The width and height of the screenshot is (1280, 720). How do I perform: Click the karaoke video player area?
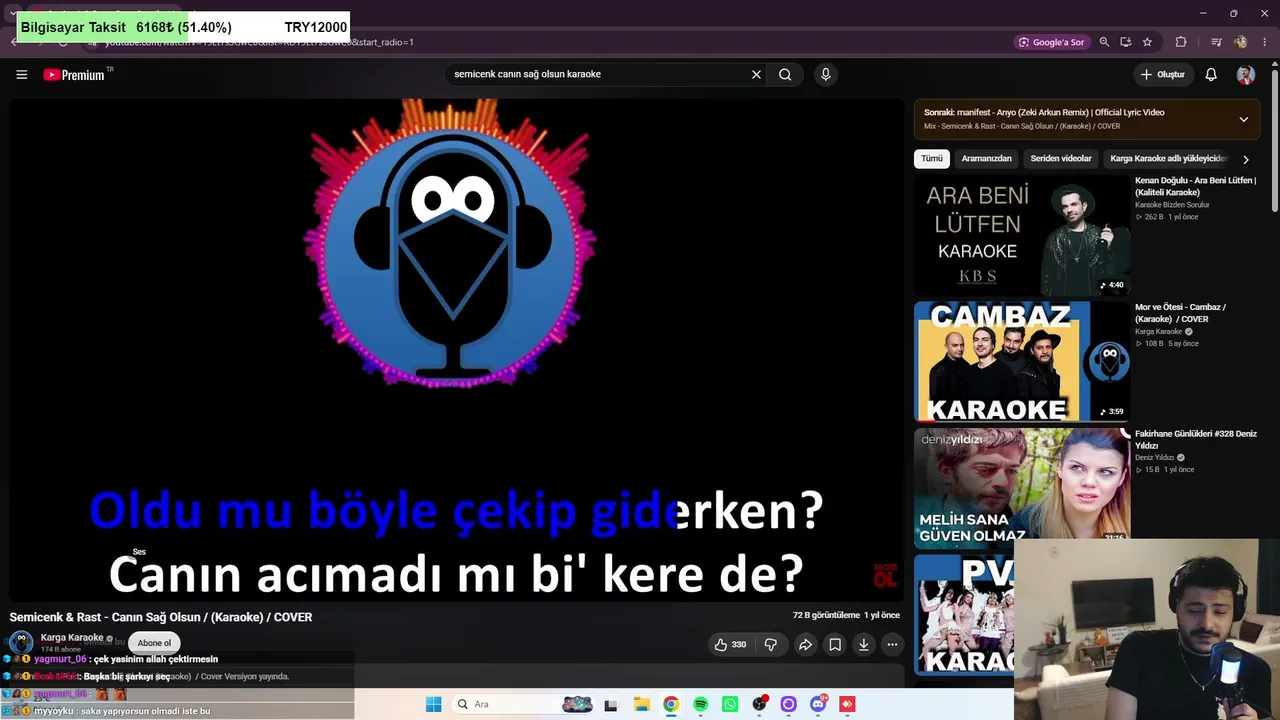456,350
